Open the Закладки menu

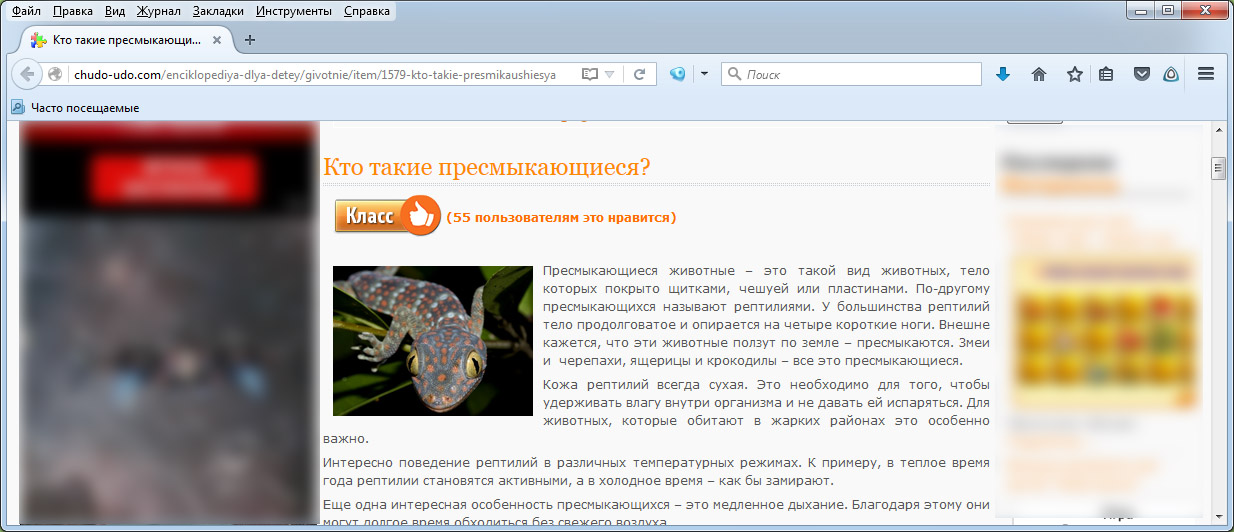tap(218, 12)
